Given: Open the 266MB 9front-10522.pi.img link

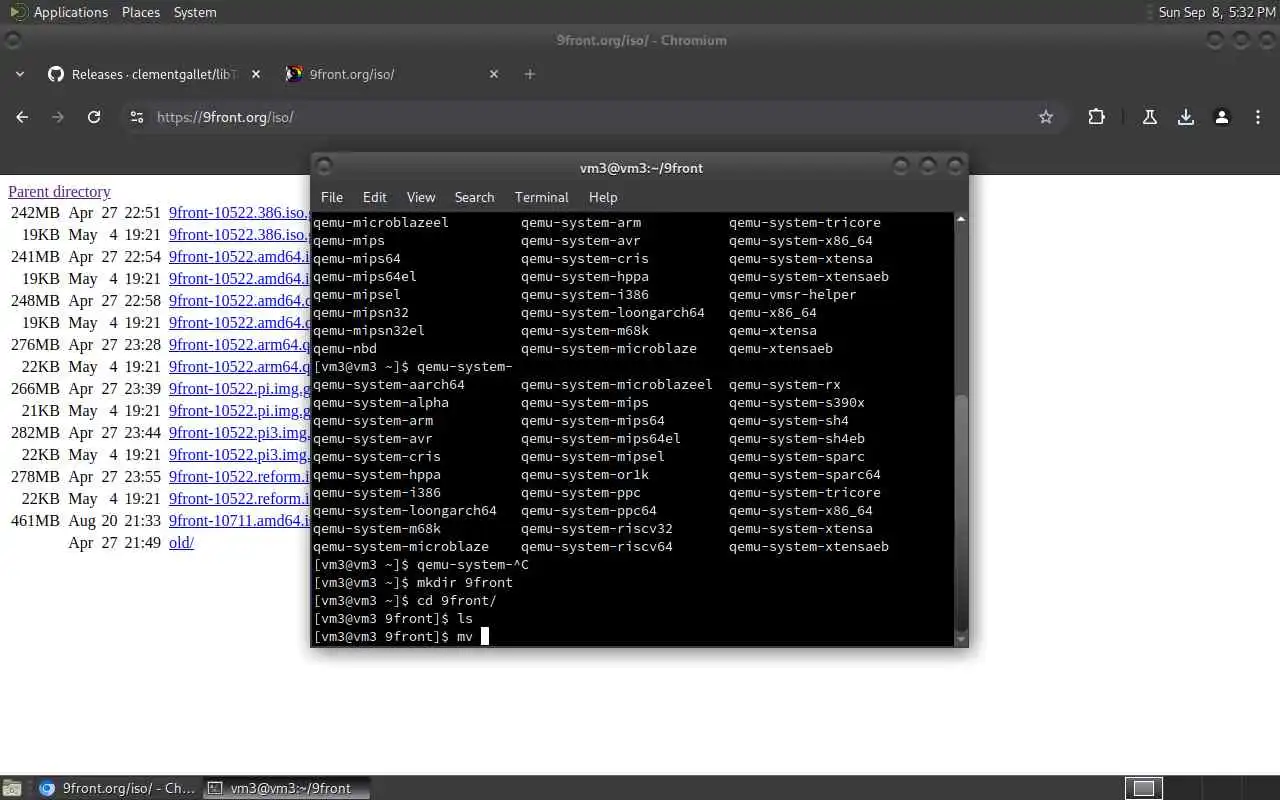Looking at the screenshot, I should (x=239, y=388).
